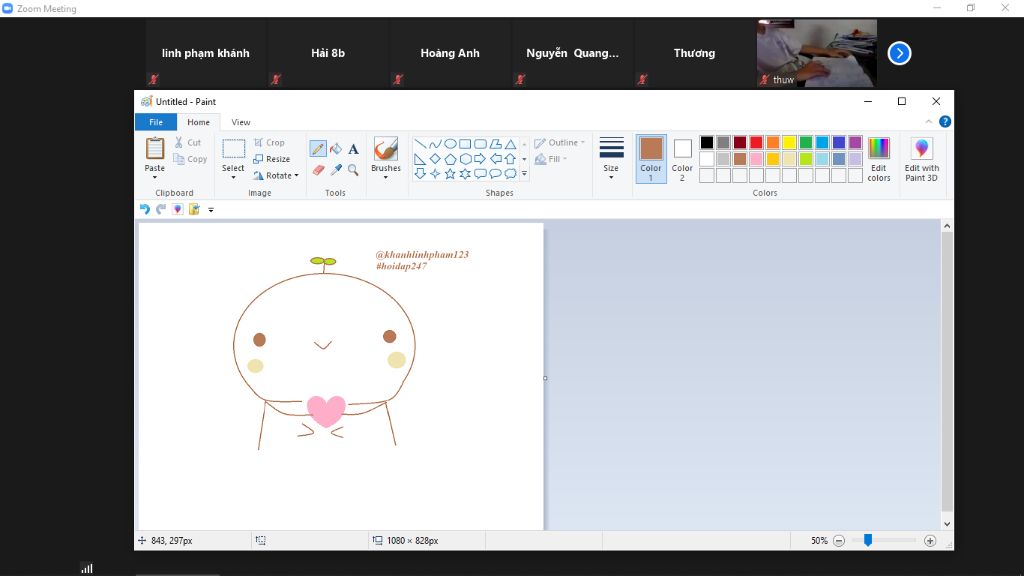Choose the Five-point star shape
The width and height of the screenshot is (1024, 576).
point(450,174)
